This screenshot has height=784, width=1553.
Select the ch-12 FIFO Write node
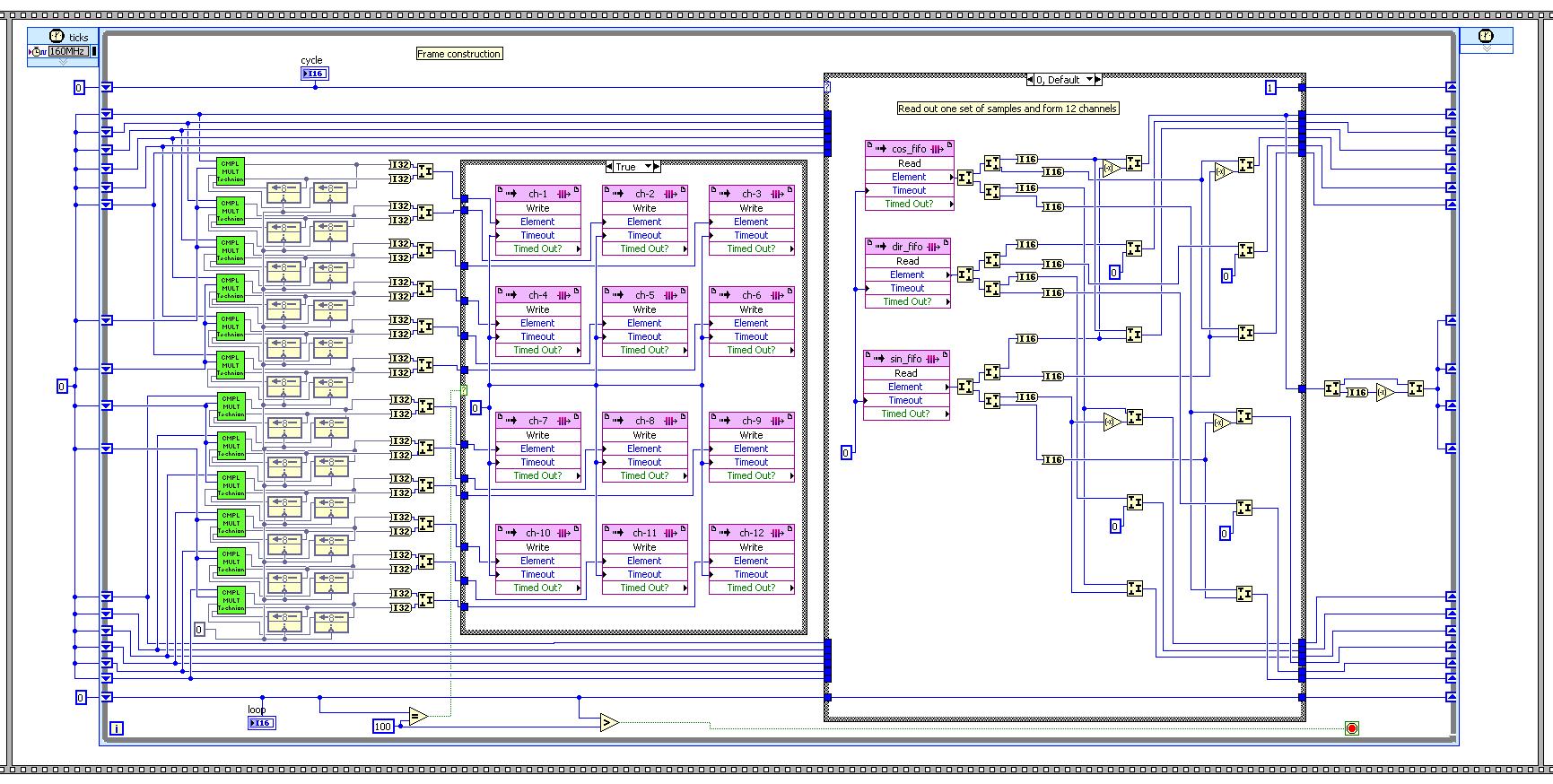click(751, 533)
